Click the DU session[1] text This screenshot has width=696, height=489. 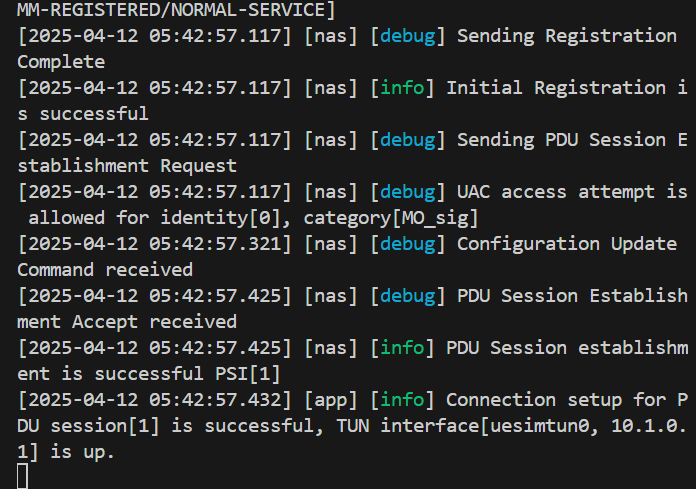[89, 426]
